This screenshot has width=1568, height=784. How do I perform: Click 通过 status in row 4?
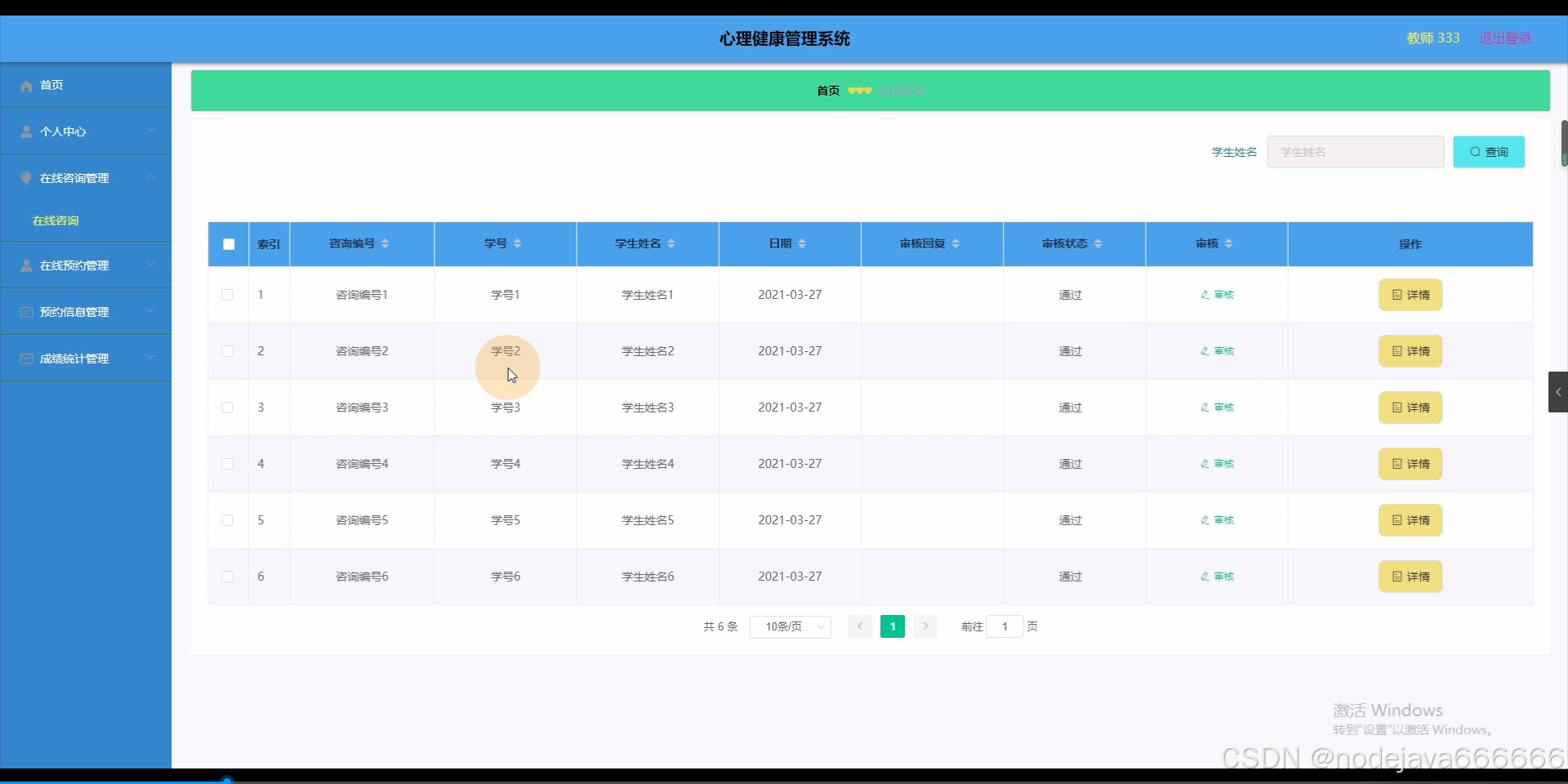click(x=1071, y=464)
